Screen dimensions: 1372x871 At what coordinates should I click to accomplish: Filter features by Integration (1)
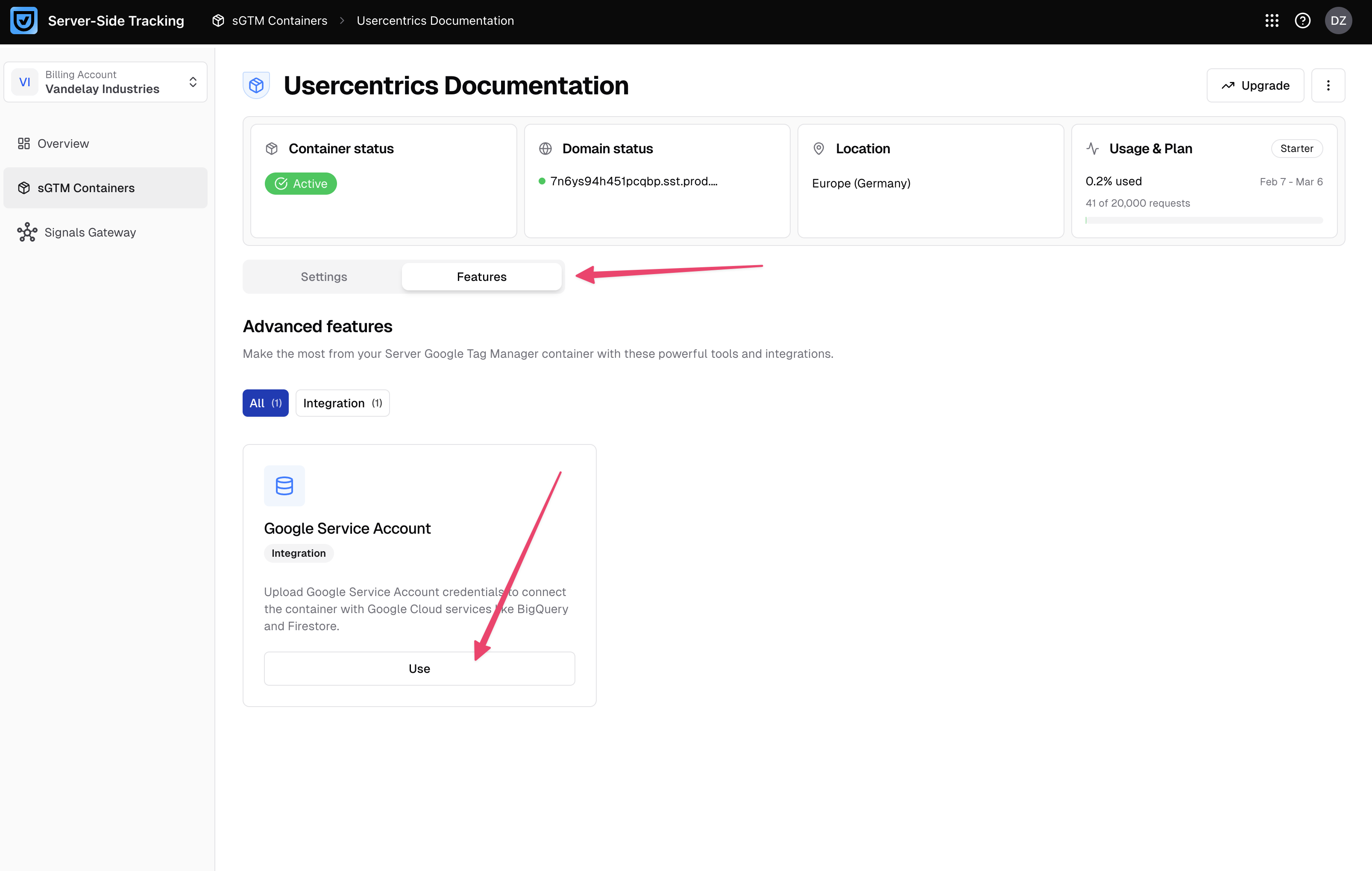tap(343, 403)
